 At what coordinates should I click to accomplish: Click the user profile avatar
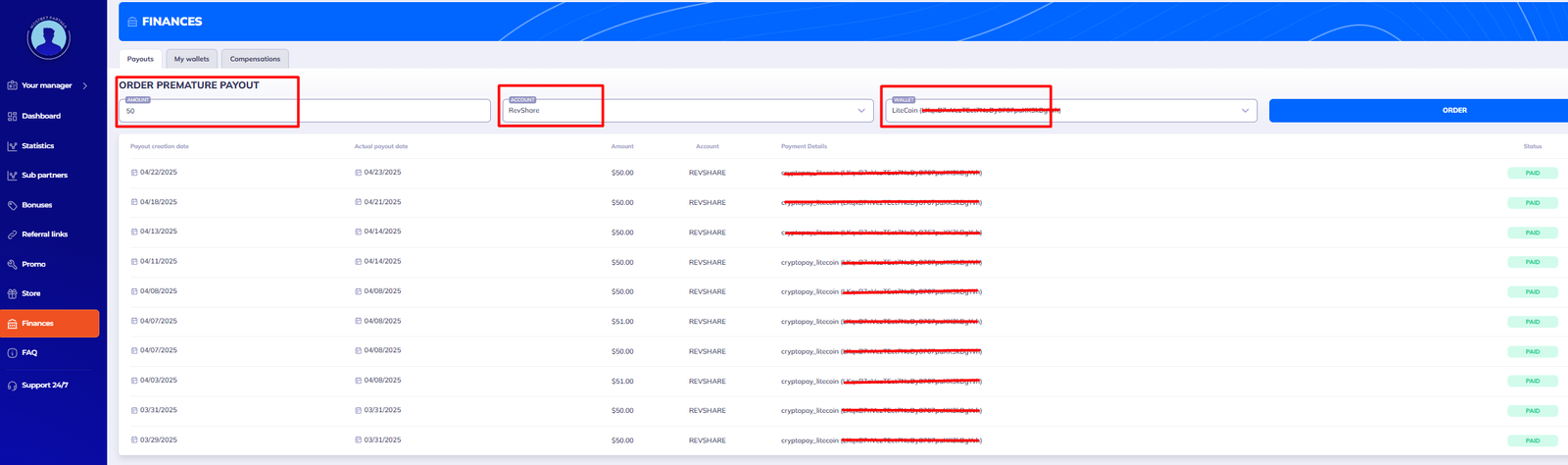(48, 38)
